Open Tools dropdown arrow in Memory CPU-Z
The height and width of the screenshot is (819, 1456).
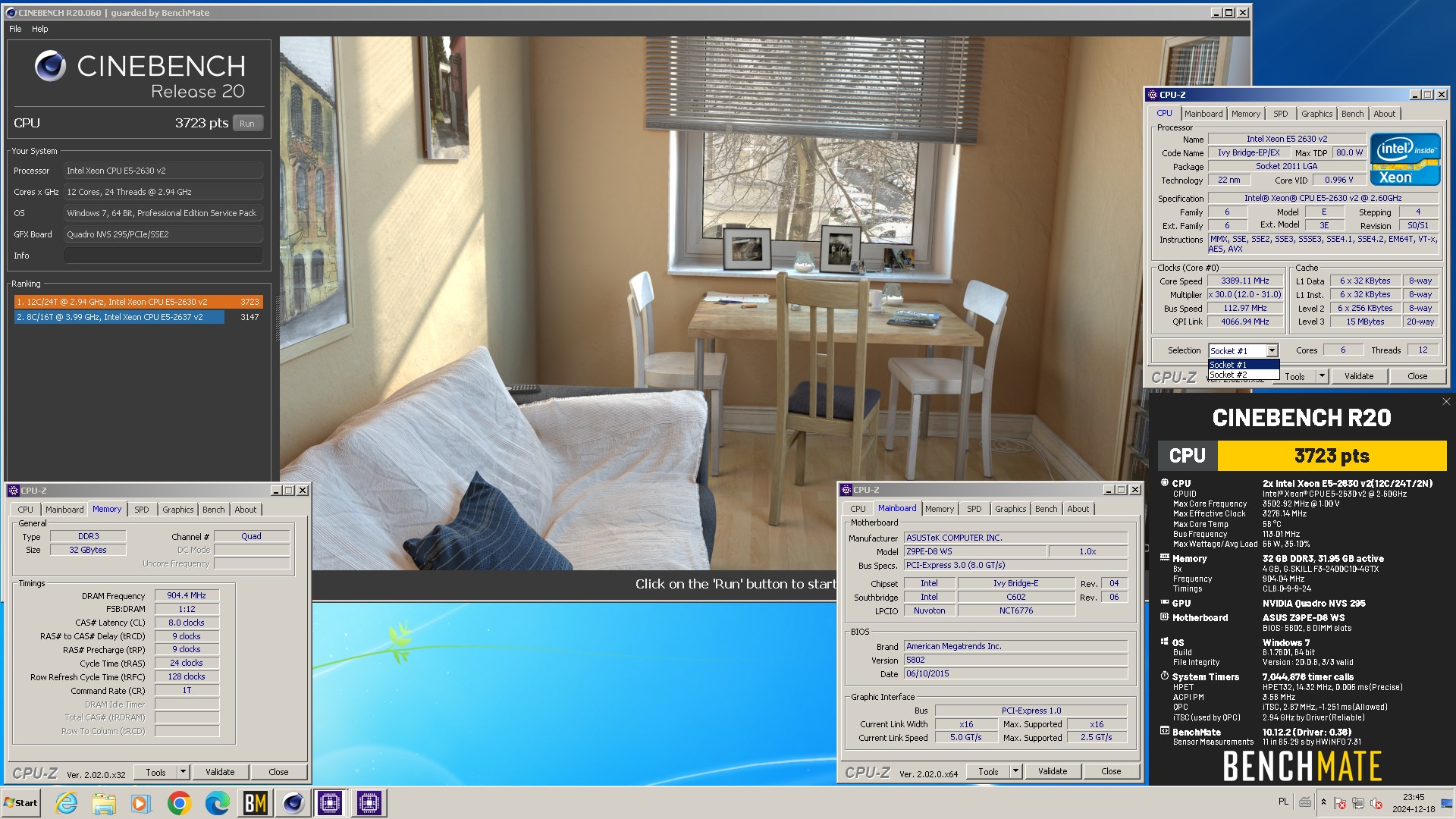click(183, 772)
